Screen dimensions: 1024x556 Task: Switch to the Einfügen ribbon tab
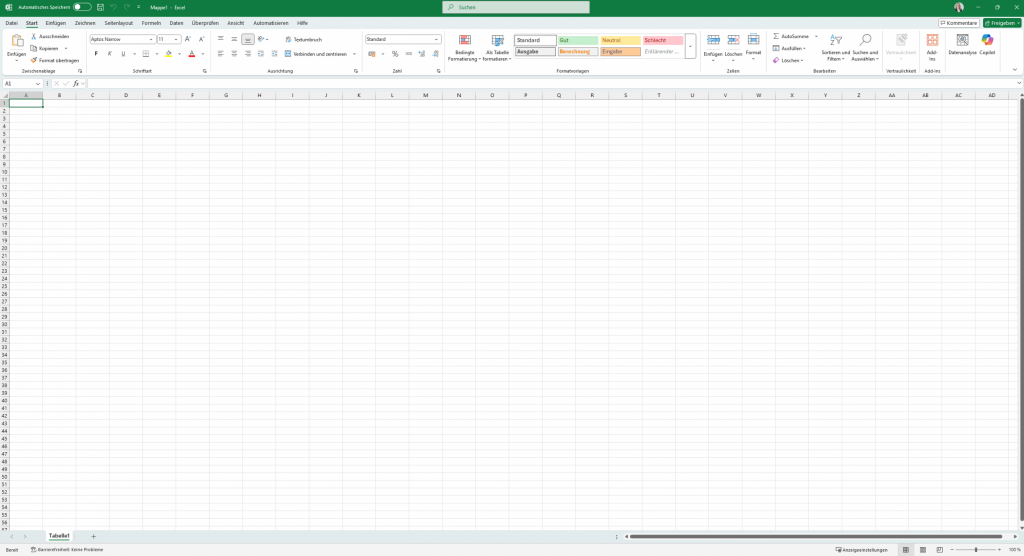56,23
